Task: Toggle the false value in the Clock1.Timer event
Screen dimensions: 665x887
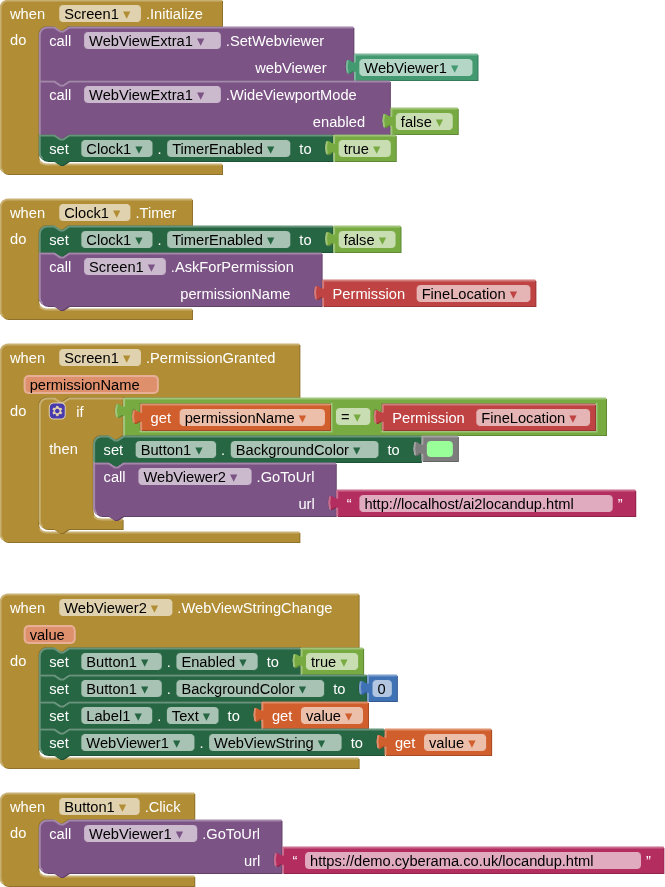Action: [367, 240]
